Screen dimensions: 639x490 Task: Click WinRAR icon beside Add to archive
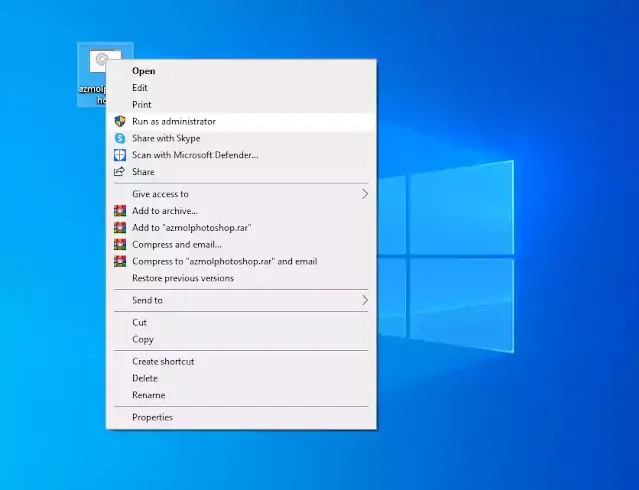coord(120,211)
